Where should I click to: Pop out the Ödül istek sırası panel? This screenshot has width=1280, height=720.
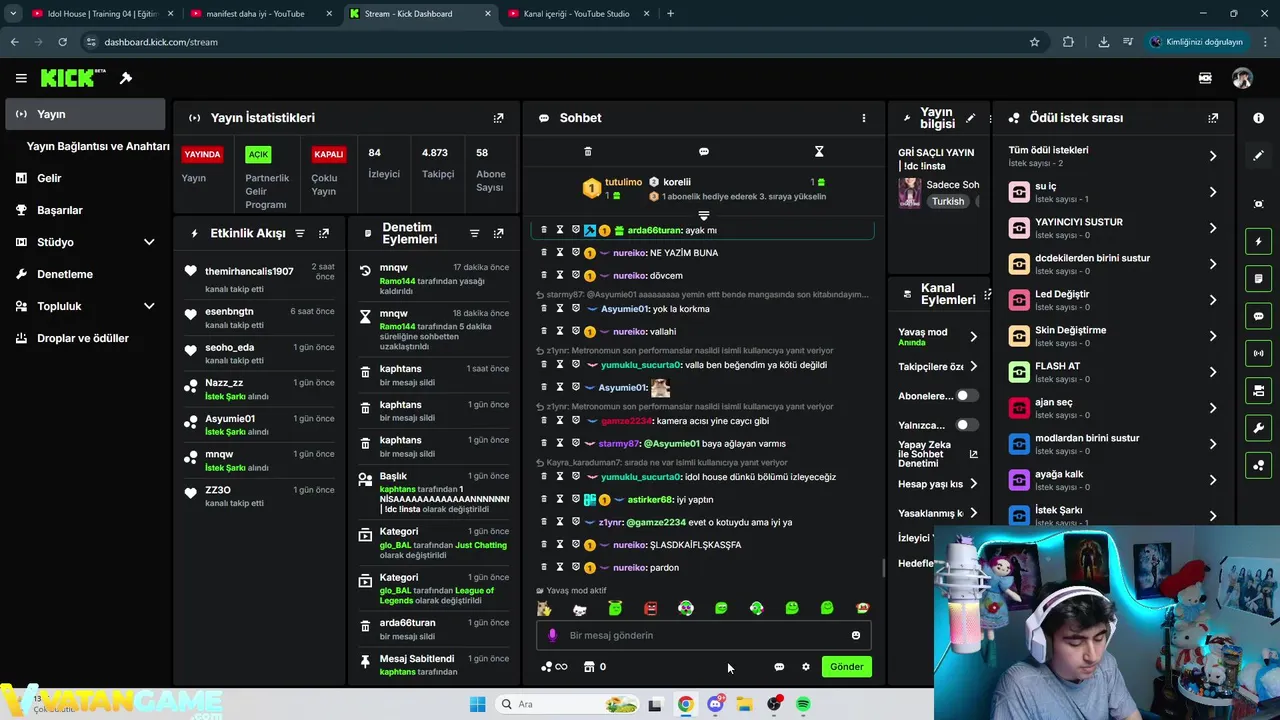[x=1213, y=118]
